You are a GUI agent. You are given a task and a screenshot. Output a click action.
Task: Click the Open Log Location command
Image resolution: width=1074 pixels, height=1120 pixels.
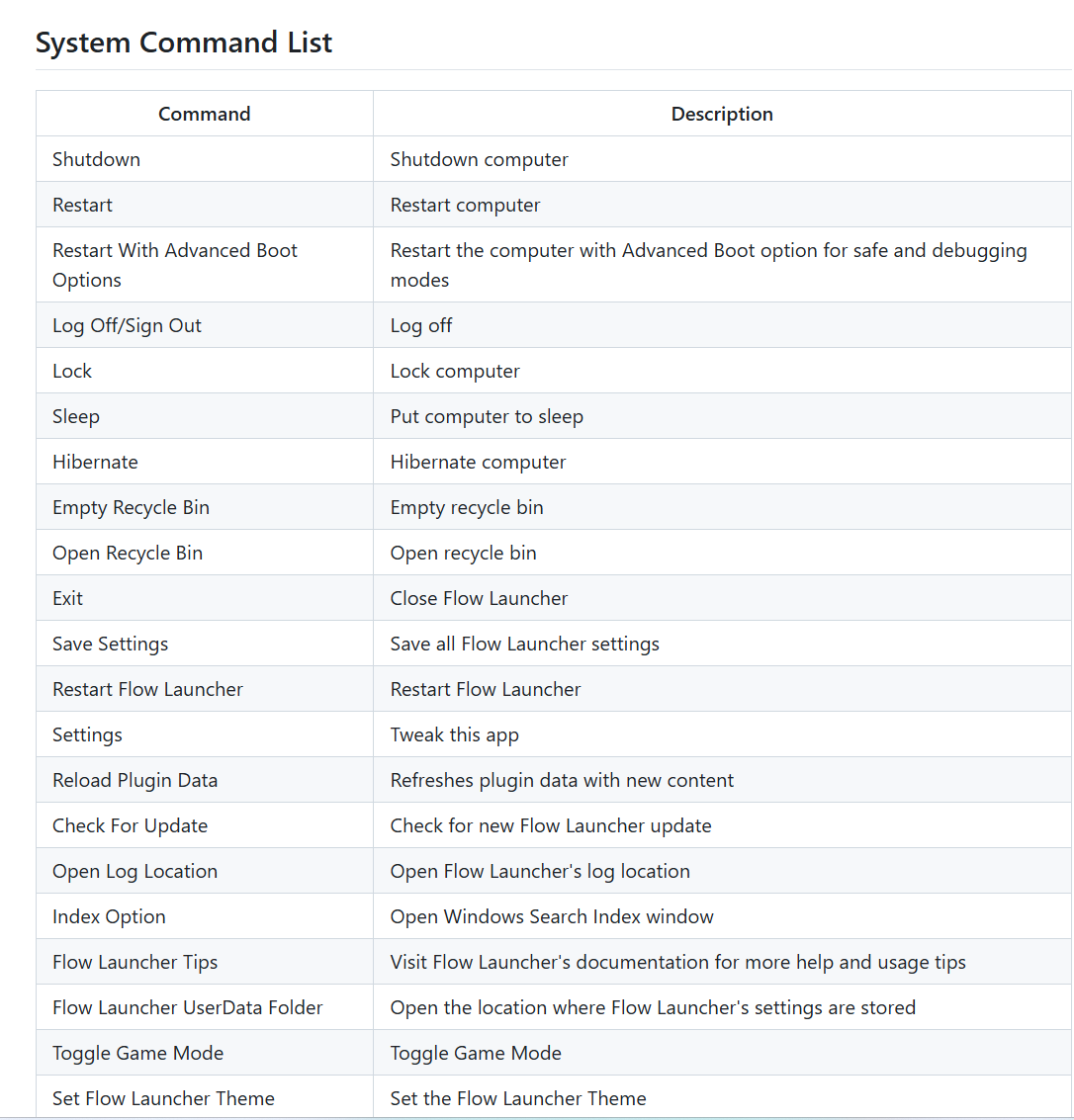coord(135,872)
